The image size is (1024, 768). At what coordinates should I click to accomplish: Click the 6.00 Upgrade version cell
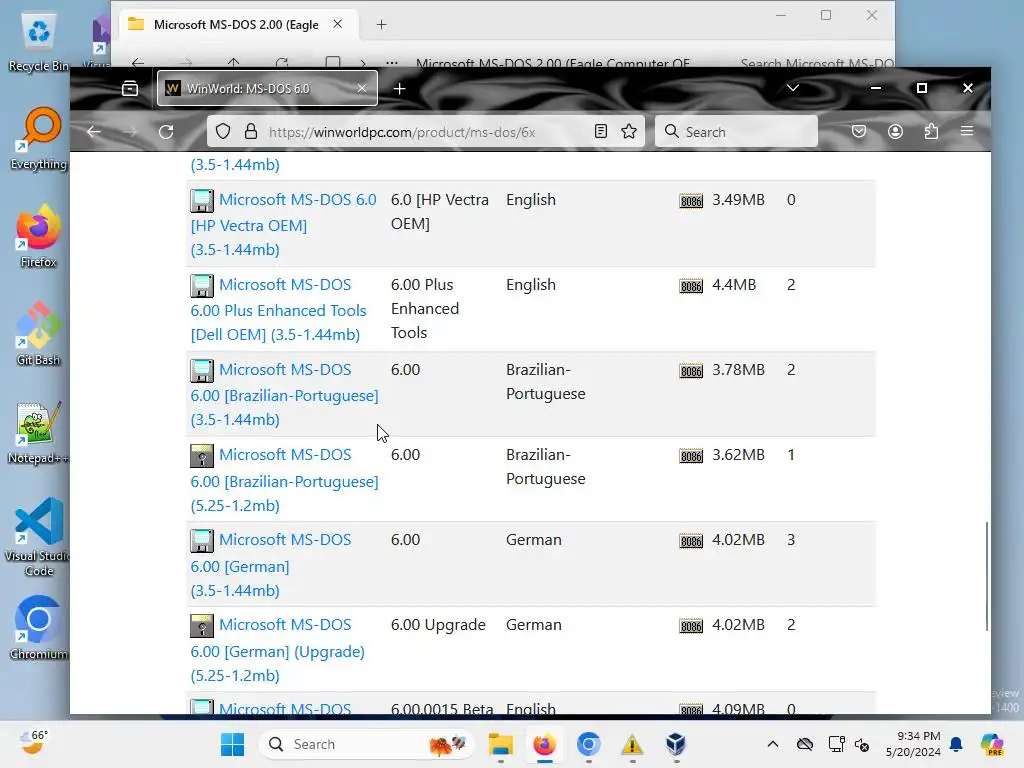(x=438, y=625)
